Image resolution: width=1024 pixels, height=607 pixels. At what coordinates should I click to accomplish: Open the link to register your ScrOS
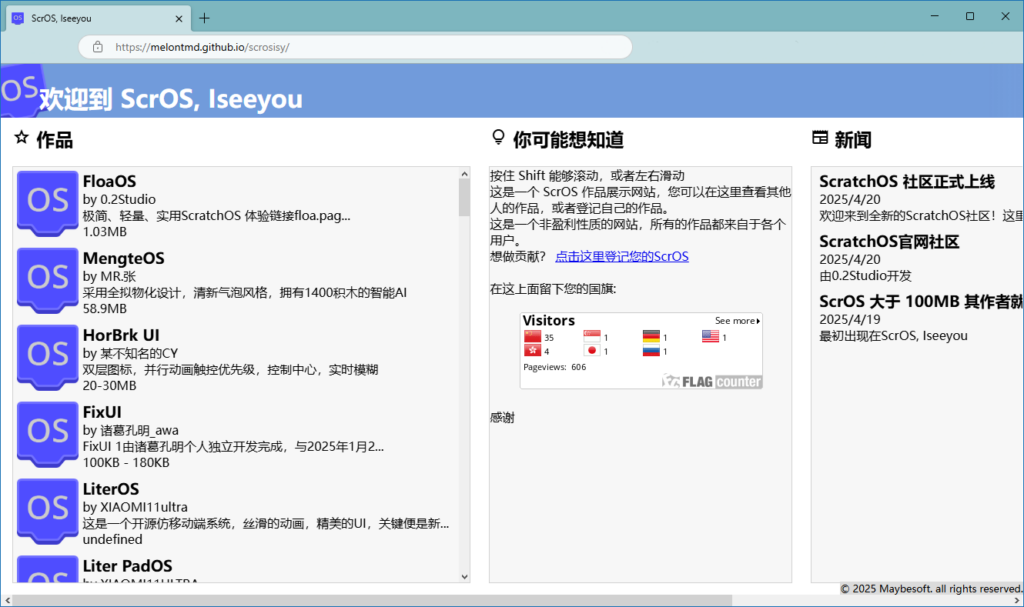coord(621,257)
